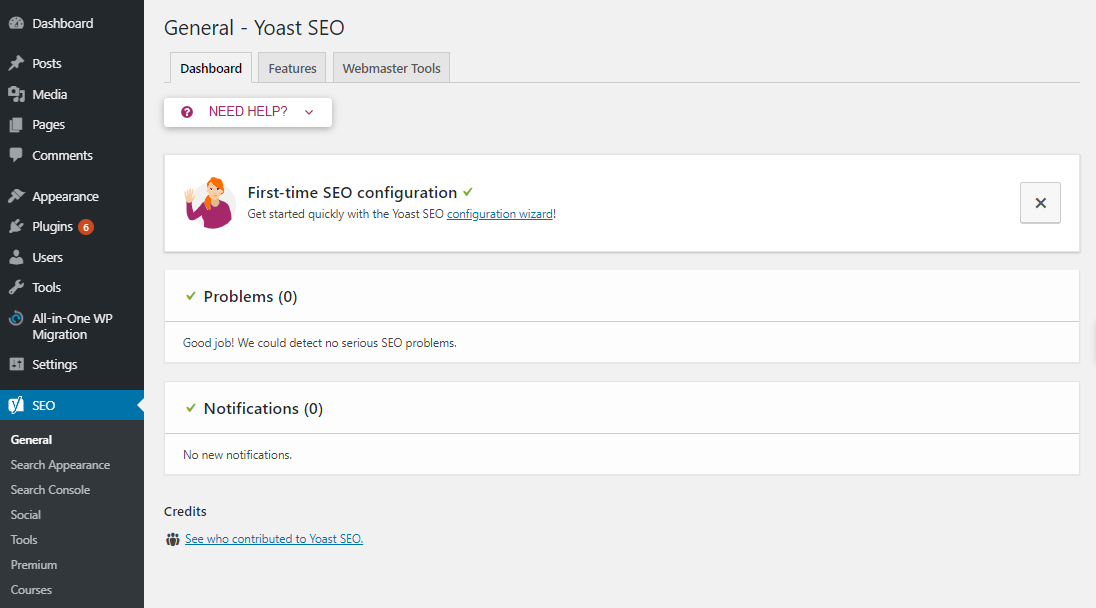Open All-in-One WP Migration menu
This screenshot has height=608, width=1096.
(x=72, y=326)
